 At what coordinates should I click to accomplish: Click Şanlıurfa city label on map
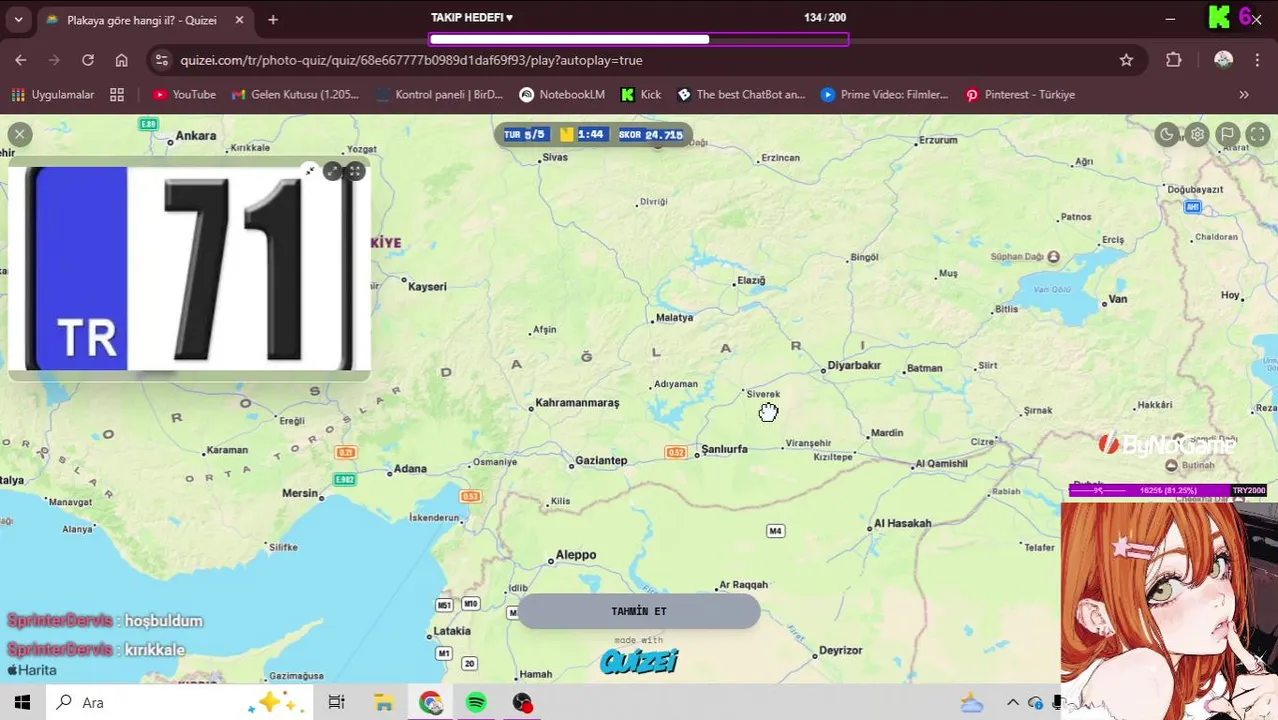[724, 449]
